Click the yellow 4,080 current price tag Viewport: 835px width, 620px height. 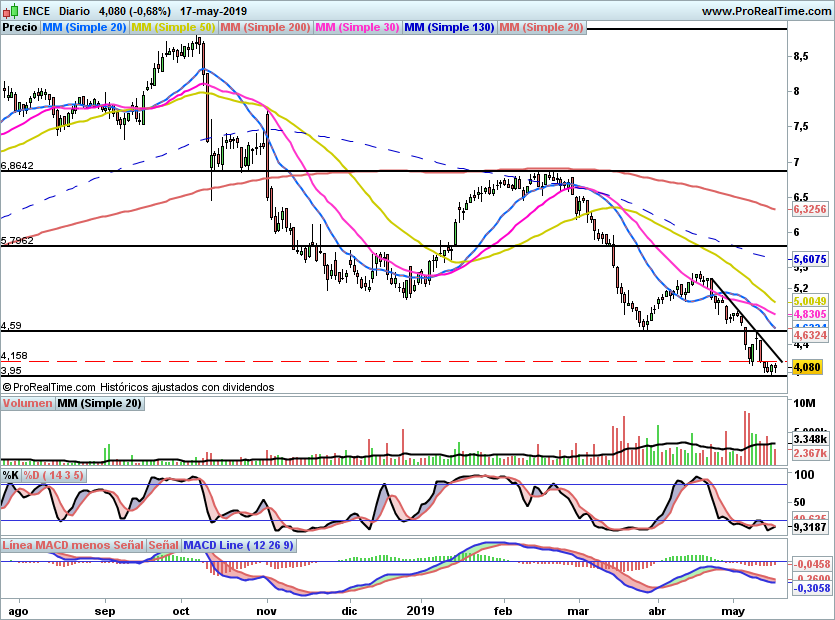[x=807, y=367]
